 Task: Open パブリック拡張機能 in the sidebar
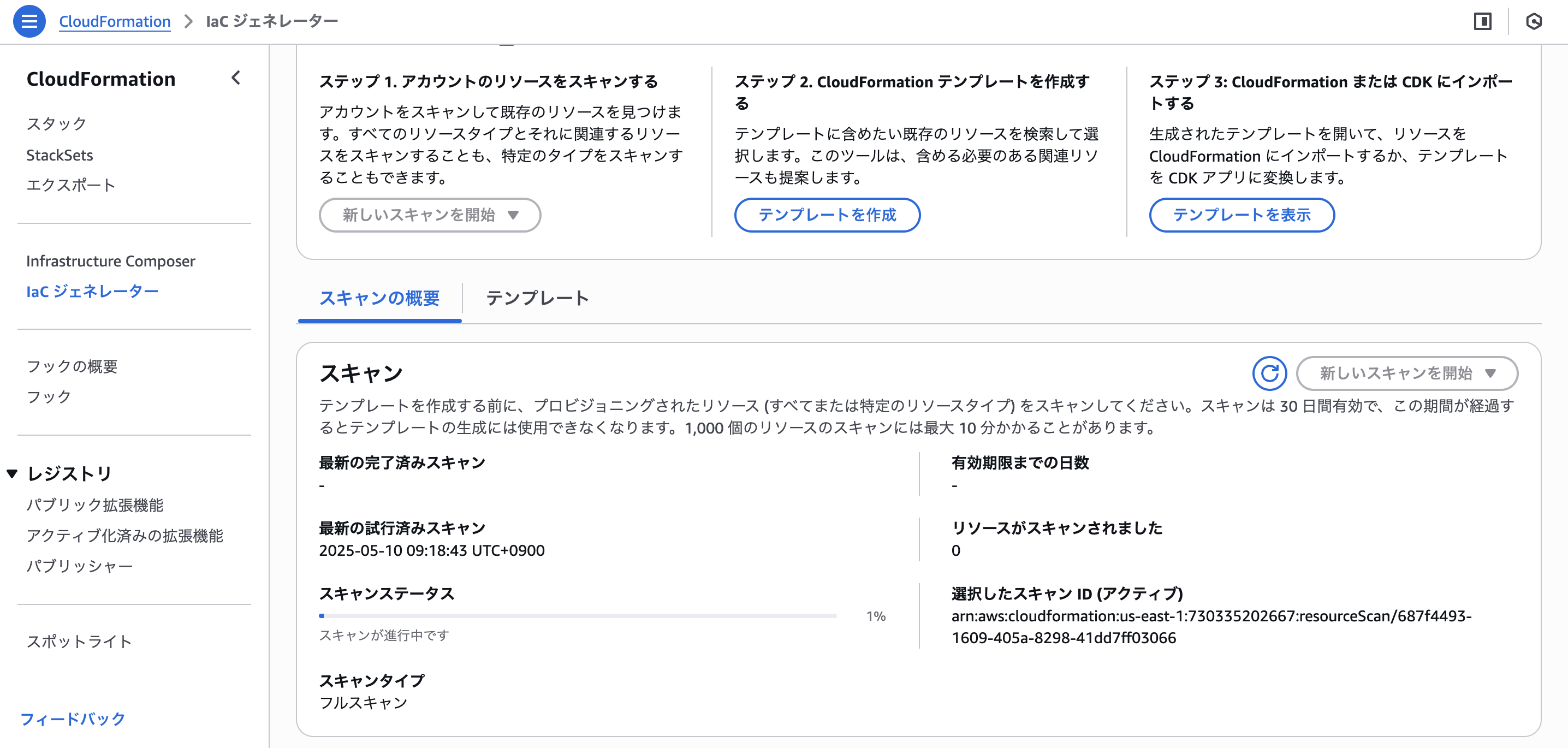(95, 505)
